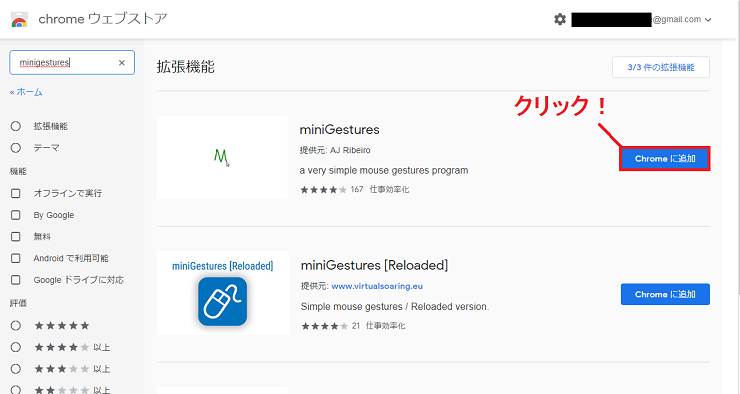Enable the オフラインで実行 checkbox
The width and height of the screenshot is (740, 394).
coord(16,193)
